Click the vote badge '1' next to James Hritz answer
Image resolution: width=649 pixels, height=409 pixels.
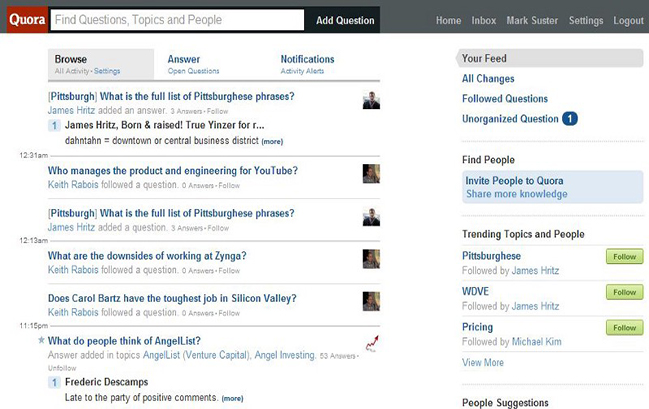[x=54, y=125]
